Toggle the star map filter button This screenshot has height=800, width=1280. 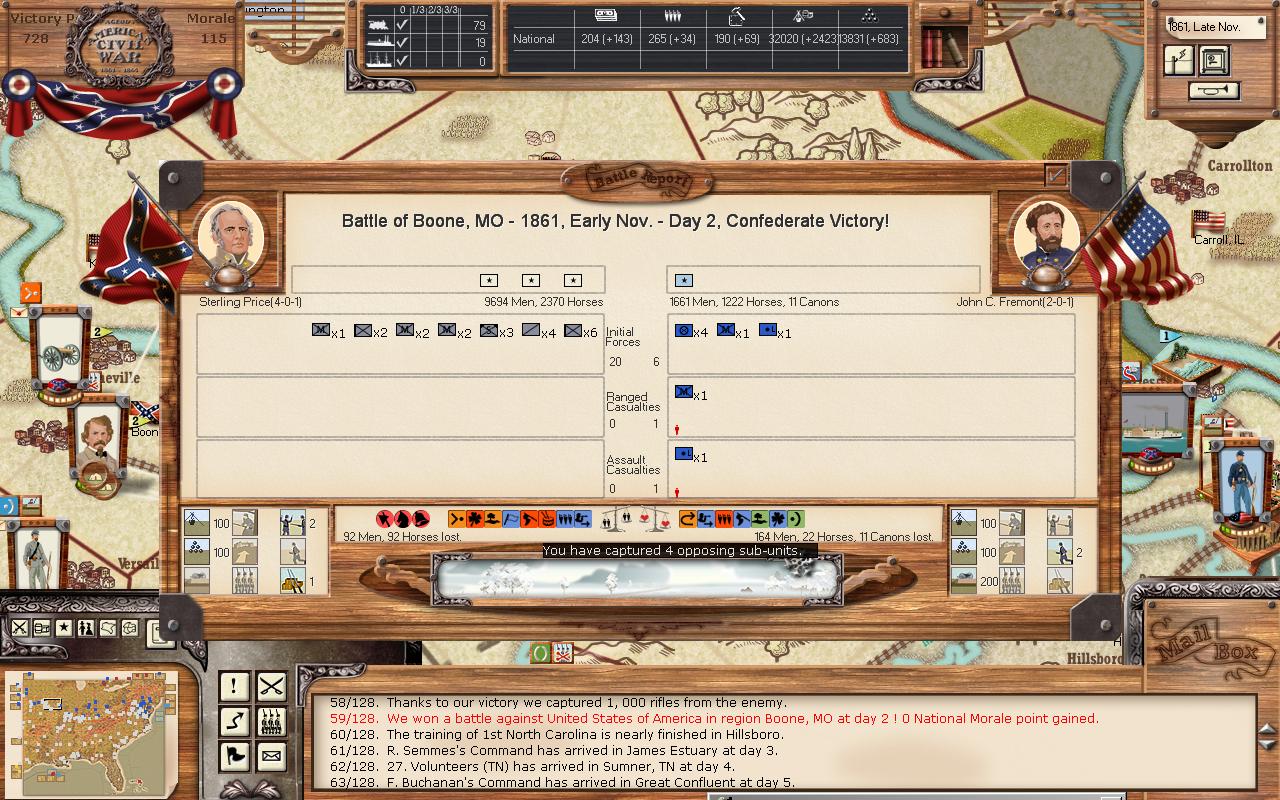[x=64, y=628]
